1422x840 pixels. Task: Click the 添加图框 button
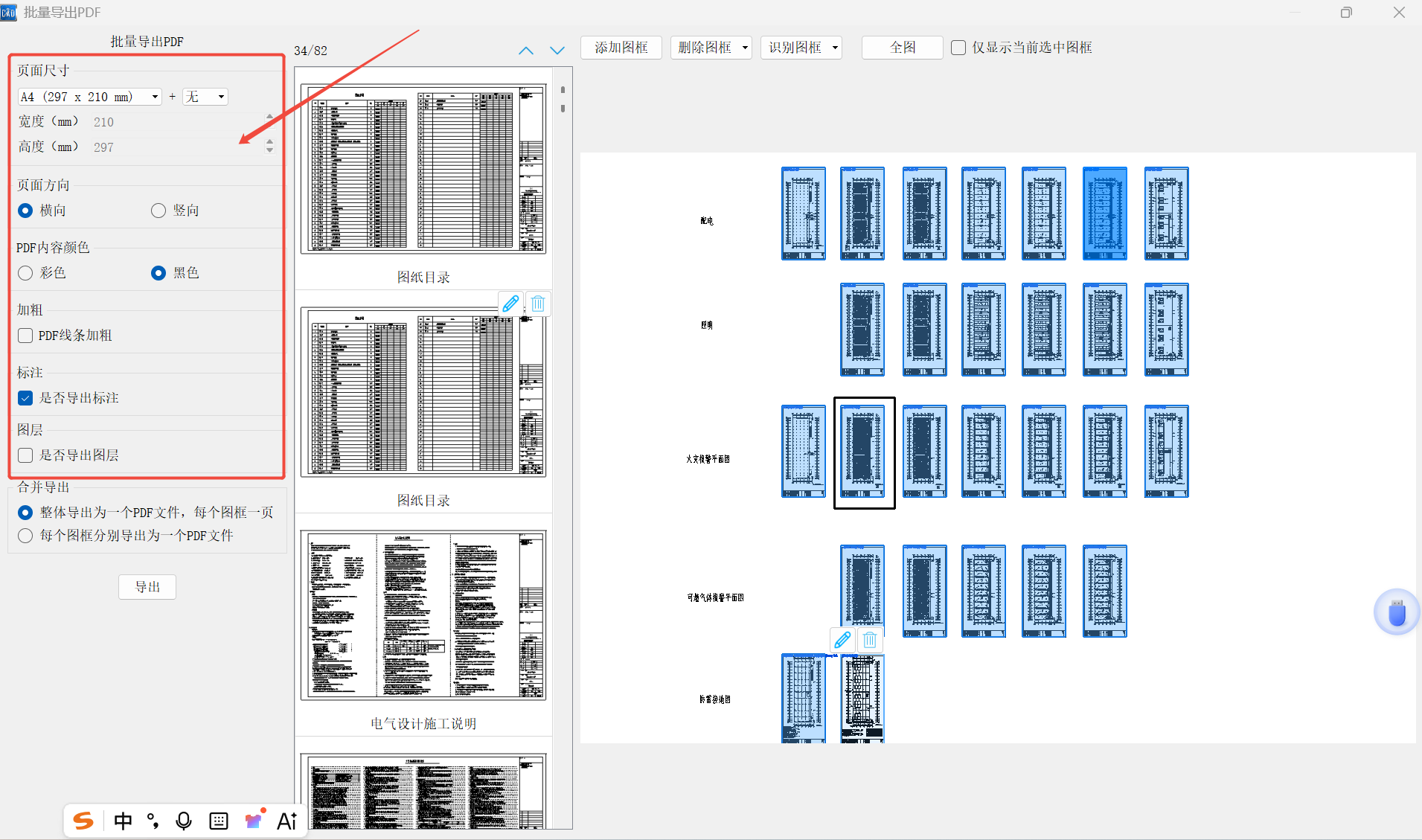tap(621, 48)
